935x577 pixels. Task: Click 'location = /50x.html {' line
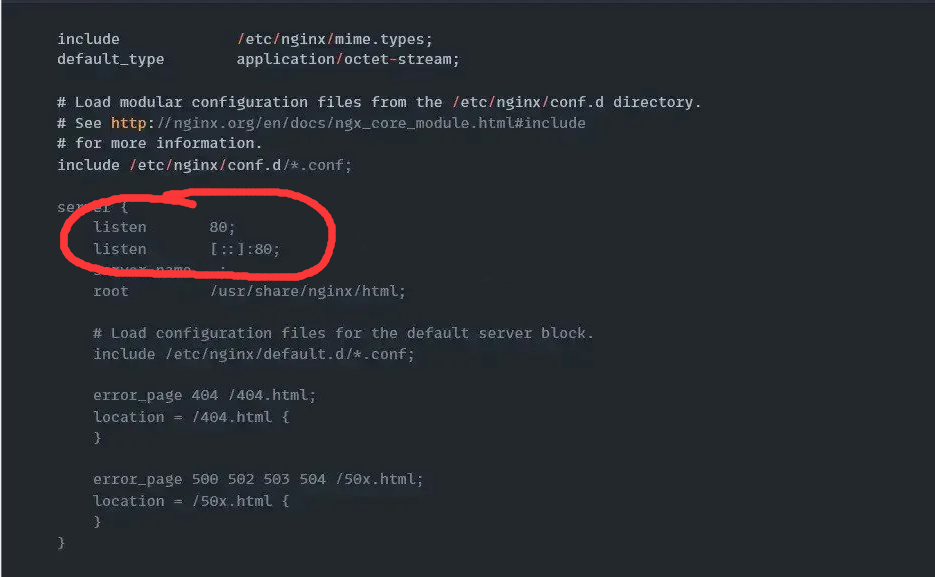(191, 501)
